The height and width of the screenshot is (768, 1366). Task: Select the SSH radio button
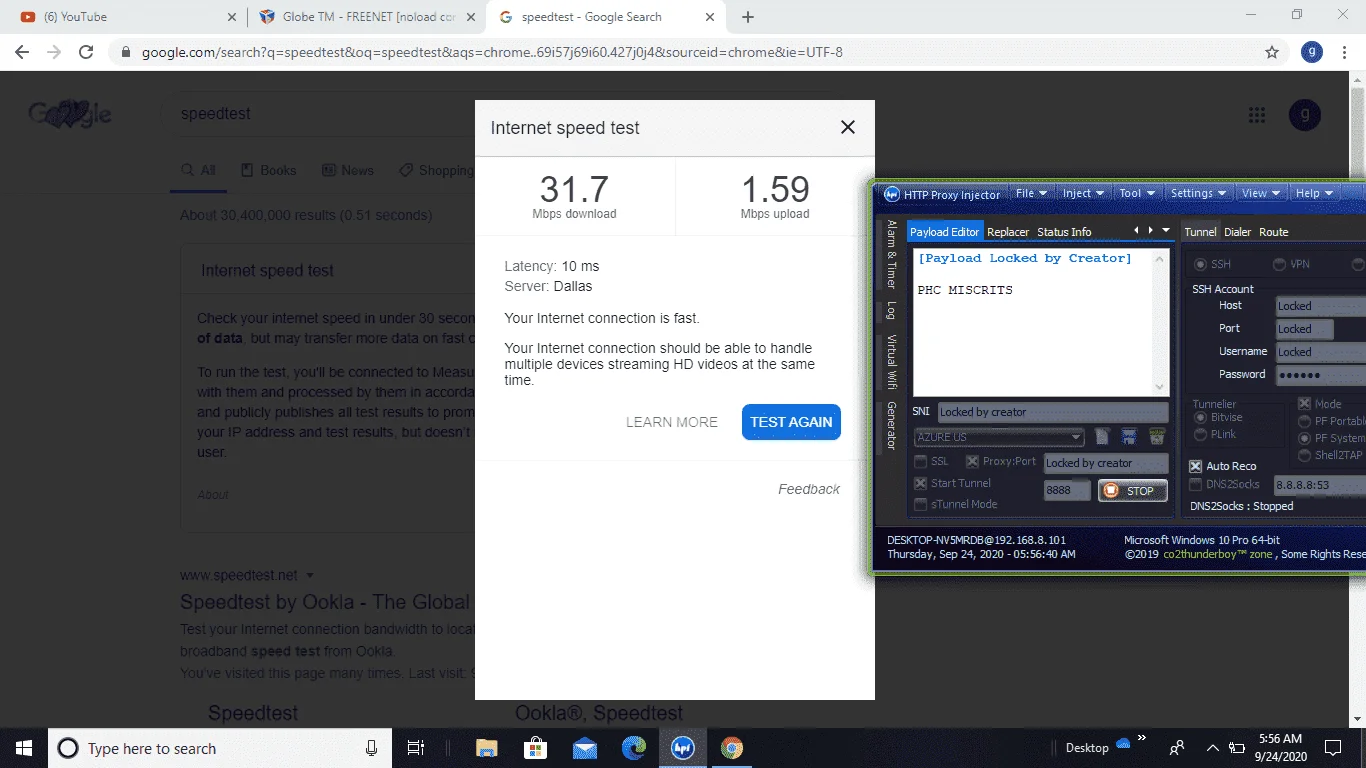pyautogui.click(x=1200, y=264)
